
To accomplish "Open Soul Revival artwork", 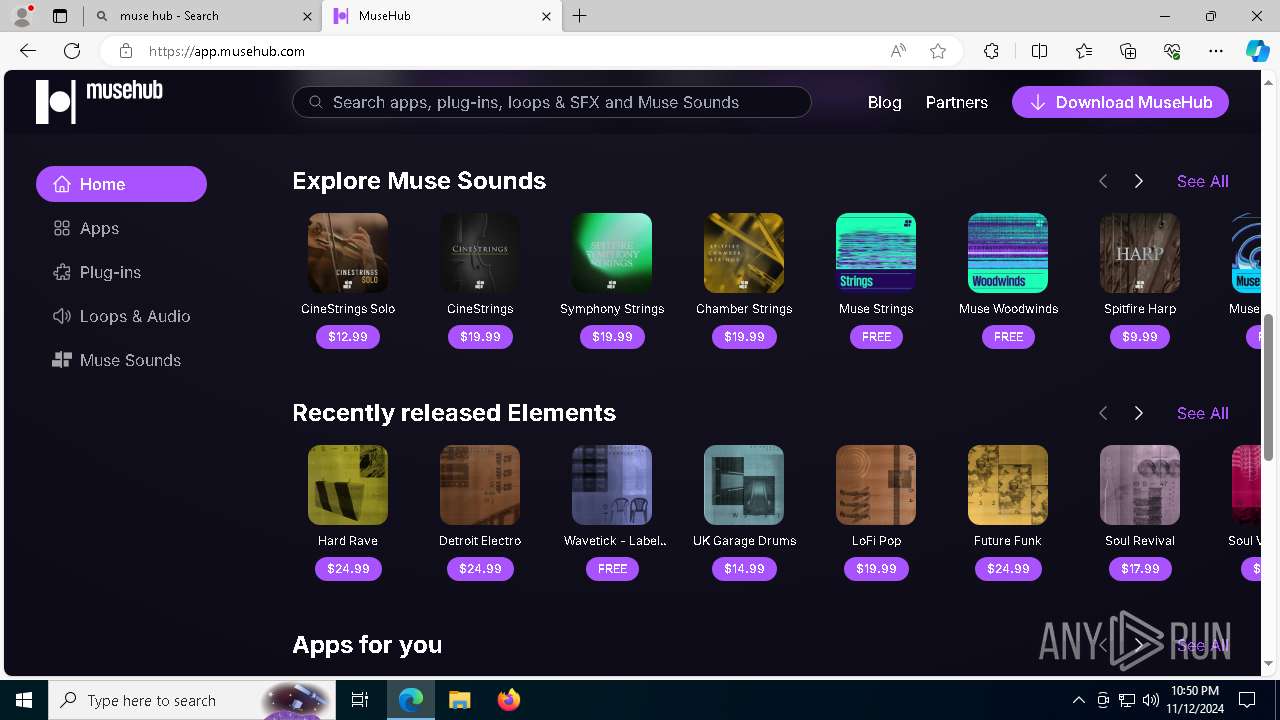I will [x=1140, y=485].
